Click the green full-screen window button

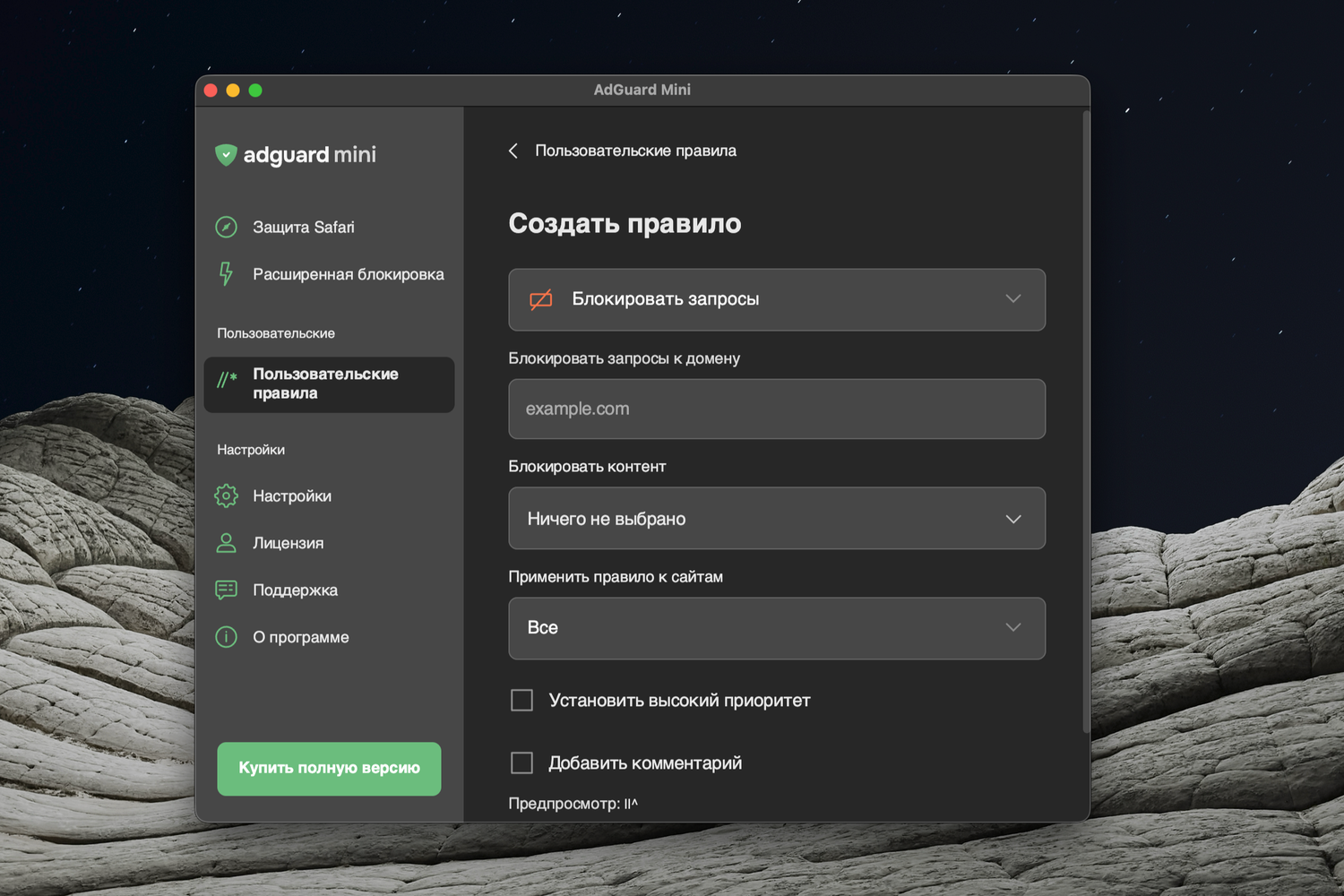(255, 90)
